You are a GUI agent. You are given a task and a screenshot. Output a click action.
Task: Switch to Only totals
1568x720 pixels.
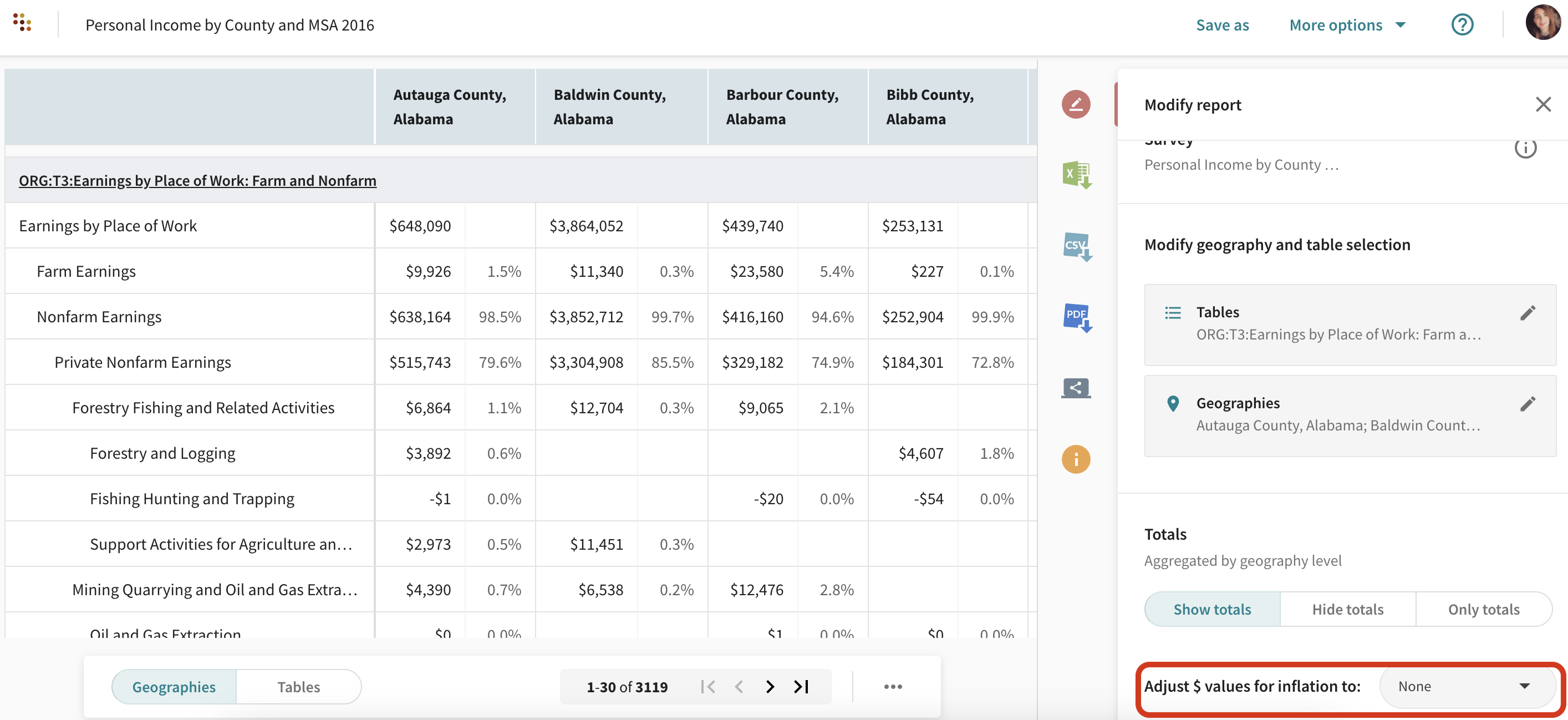click(x=1483, y=609)
